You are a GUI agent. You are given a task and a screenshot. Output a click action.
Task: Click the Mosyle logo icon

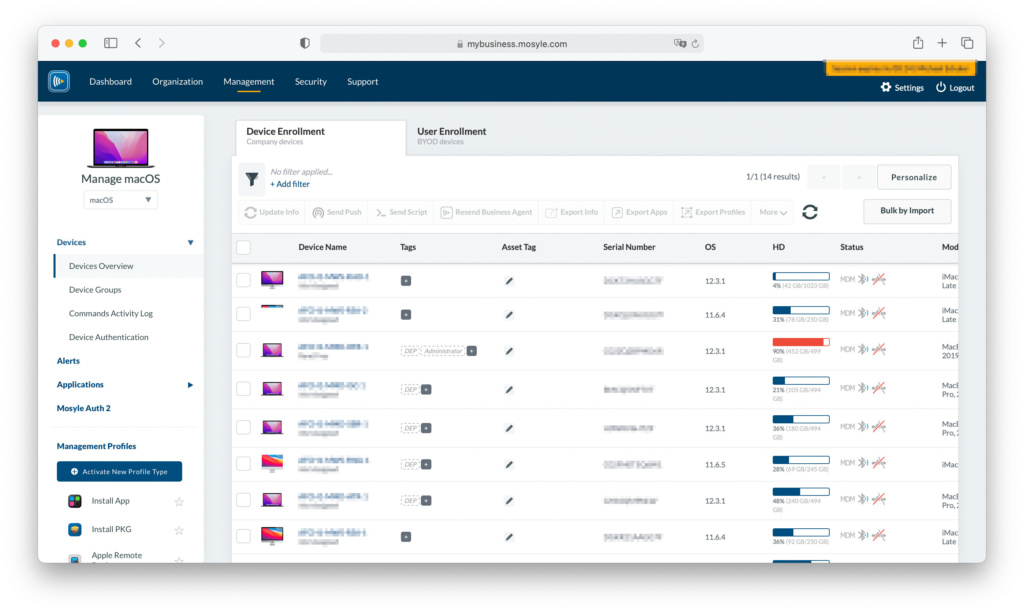tap(59, 82)
